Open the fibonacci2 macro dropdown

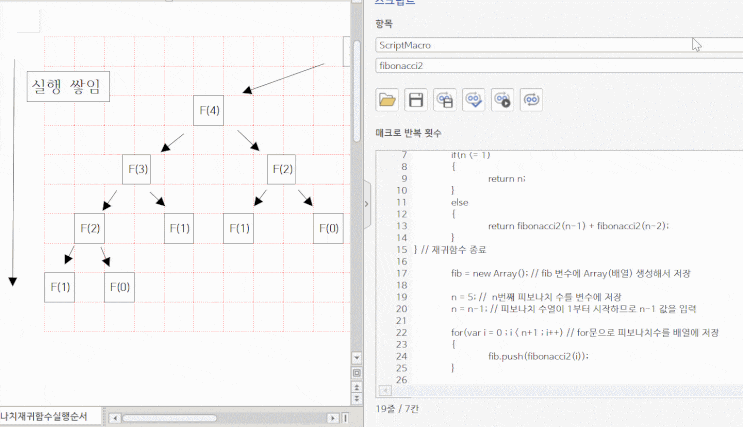pyautogui.click(x=559, y=65)
